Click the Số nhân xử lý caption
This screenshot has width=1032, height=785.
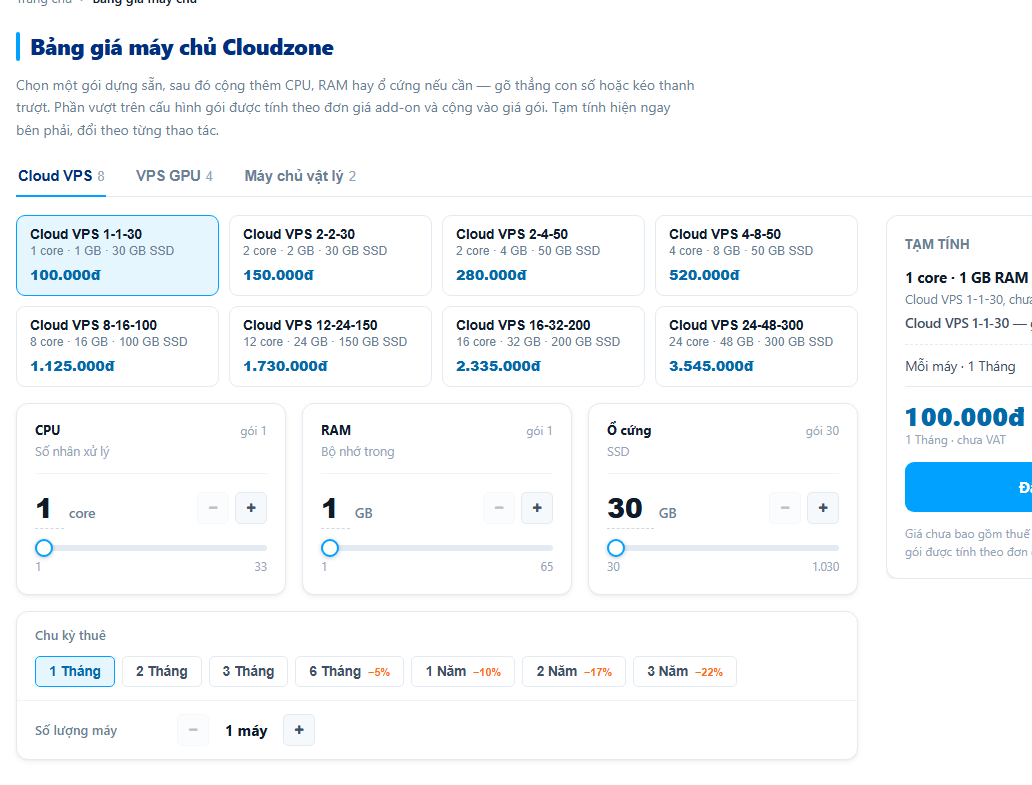(x=72, y=451)
